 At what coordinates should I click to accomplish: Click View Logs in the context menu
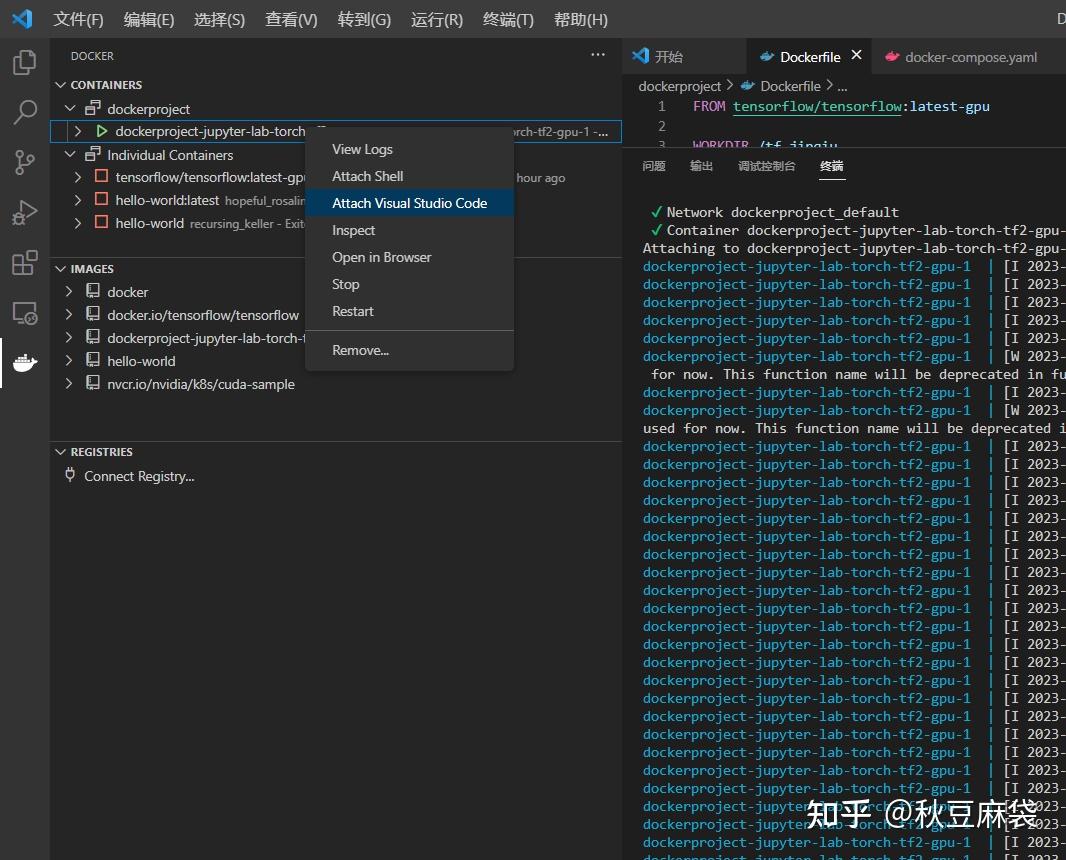(x=362, y=149)
